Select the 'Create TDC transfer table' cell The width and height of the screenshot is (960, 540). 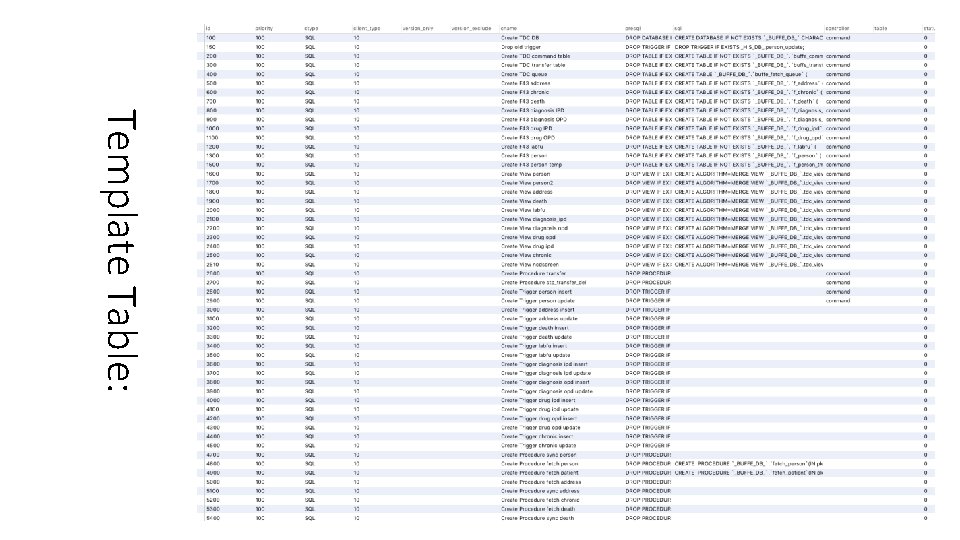coord(533,65)
